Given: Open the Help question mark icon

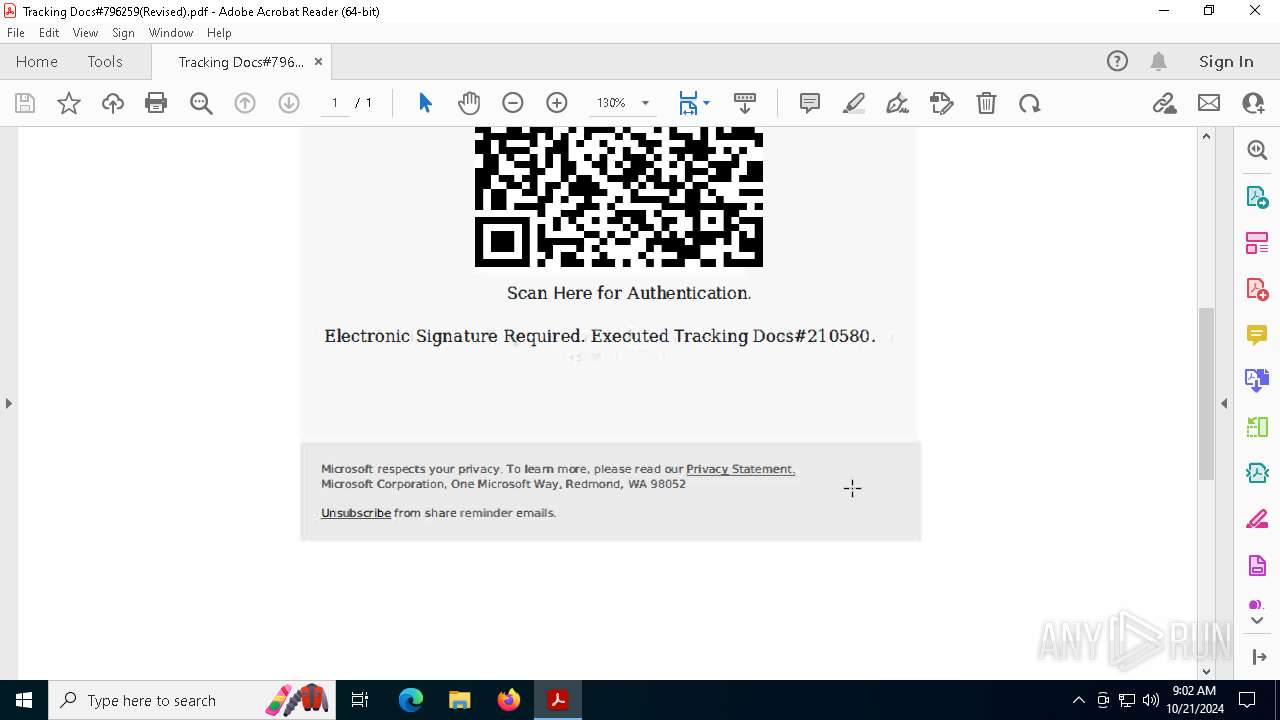Looking at the screenshot, I should [x=1117, y=61].
